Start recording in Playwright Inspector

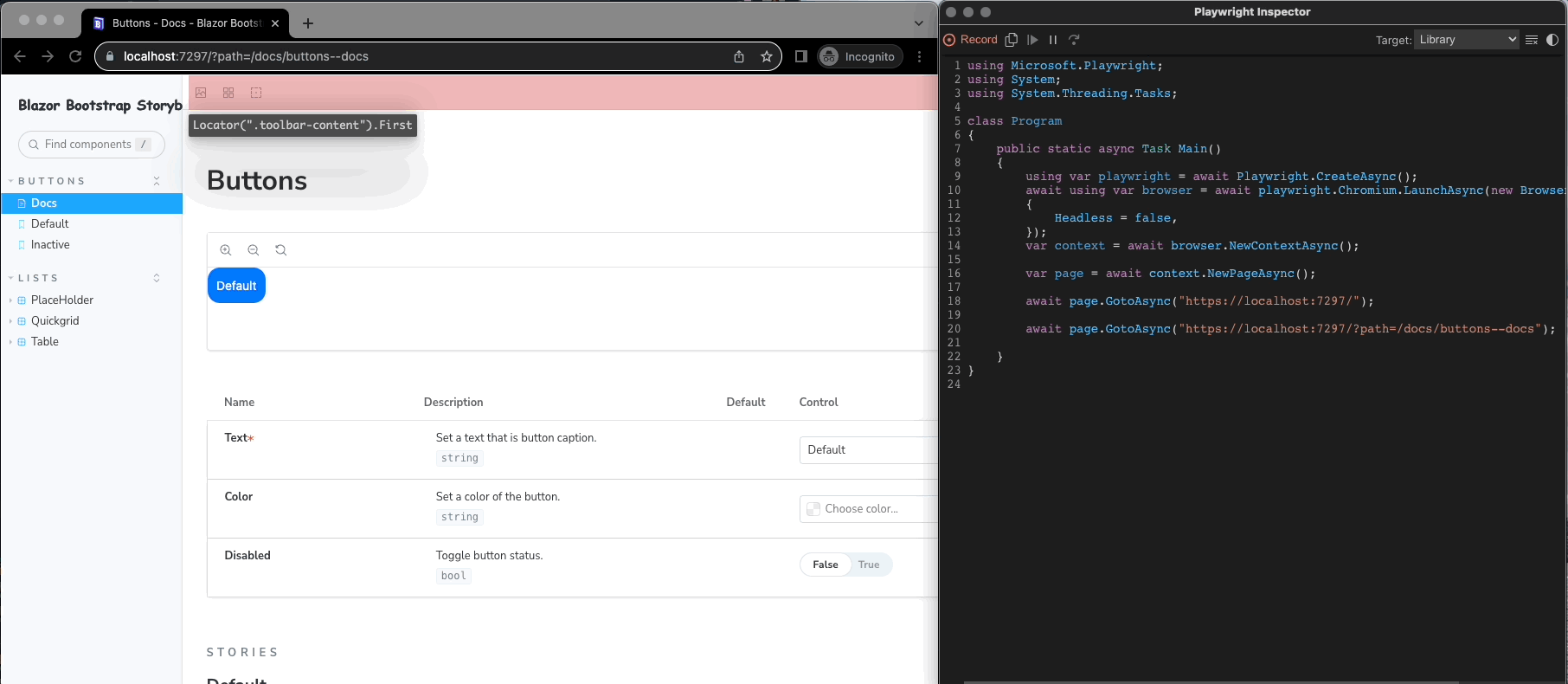[x=971, y=40]
